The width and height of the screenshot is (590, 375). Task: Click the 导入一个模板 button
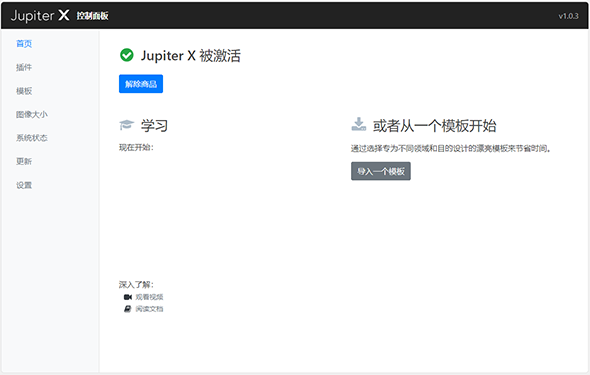[x=381, y=171]
